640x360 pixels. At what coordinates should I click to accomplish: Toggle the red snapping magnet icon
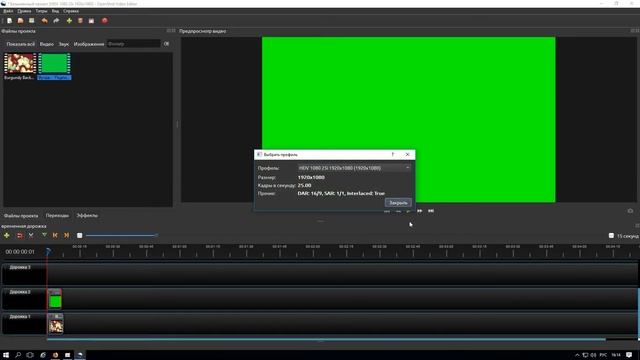(x=19, y=236)
